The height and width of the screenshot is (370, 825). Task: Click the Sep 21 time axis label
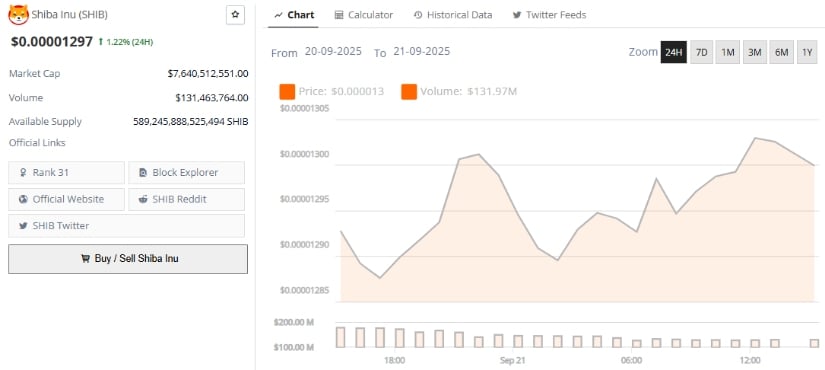pos(512,361)
